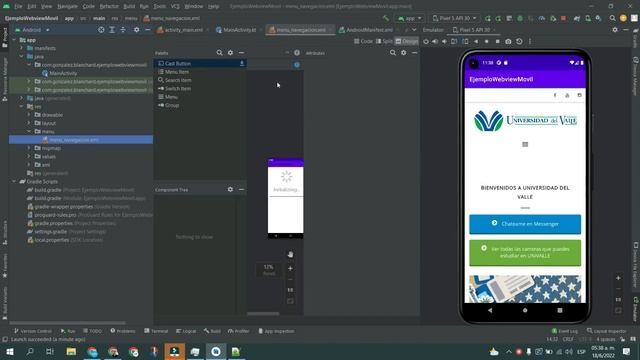Click the design surface horizontal scrollbar

point(263,314)
